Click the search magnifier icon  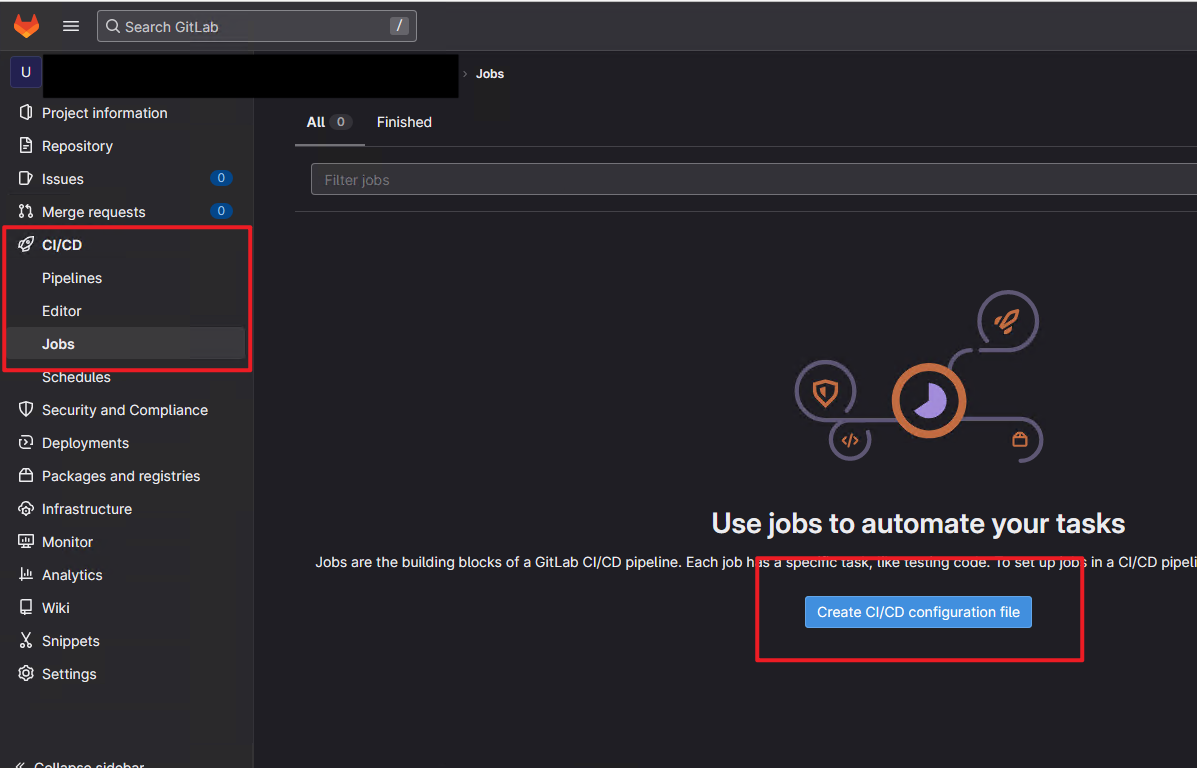coord(113,27)
